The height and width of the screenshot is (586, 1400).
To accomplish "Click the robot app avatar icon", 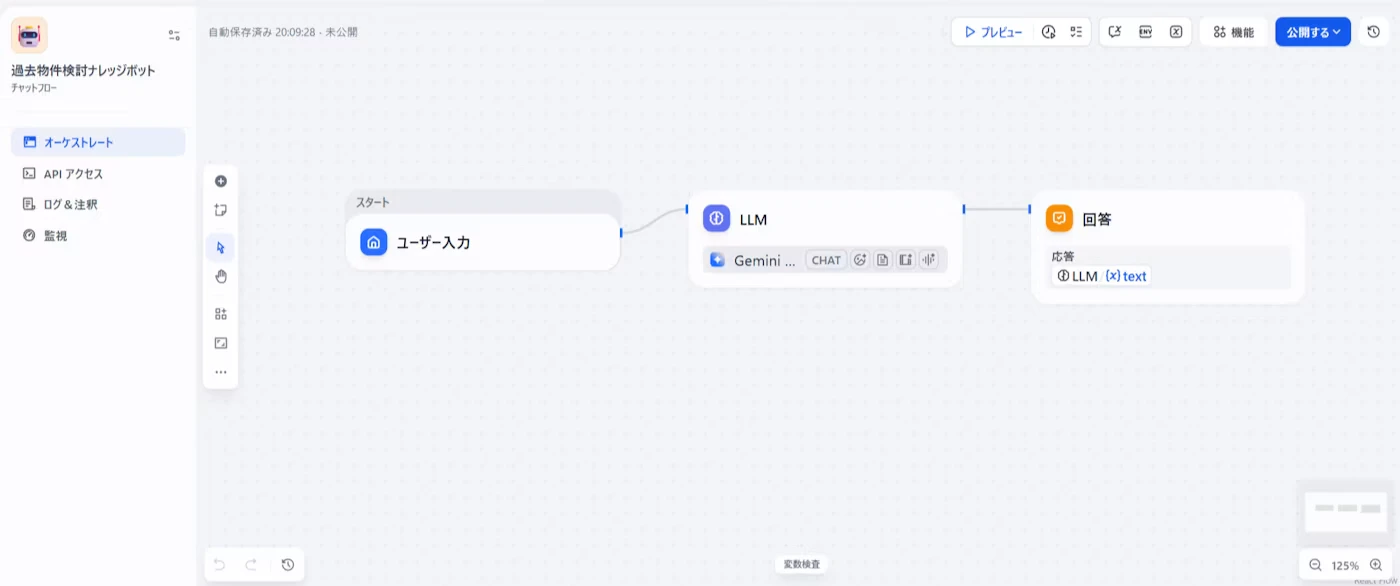I will point(29,35).
